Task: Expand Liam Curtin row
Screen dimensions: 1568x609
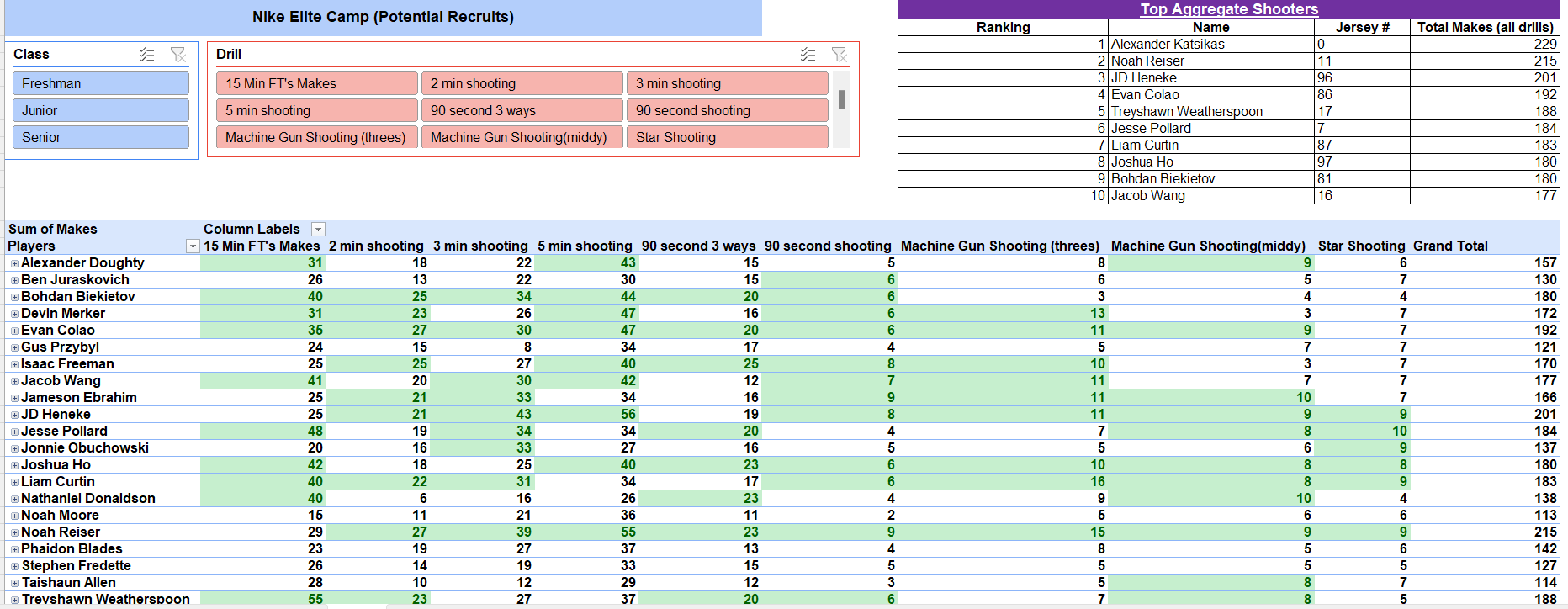Action: pyautogui.click(x=14, y=482)
